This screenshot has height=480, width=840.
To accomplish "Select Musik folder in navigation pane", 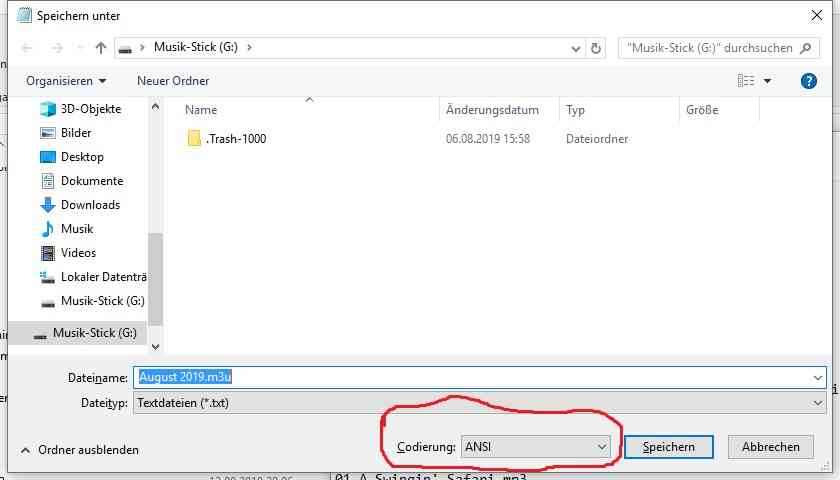I will click(76, 229).
